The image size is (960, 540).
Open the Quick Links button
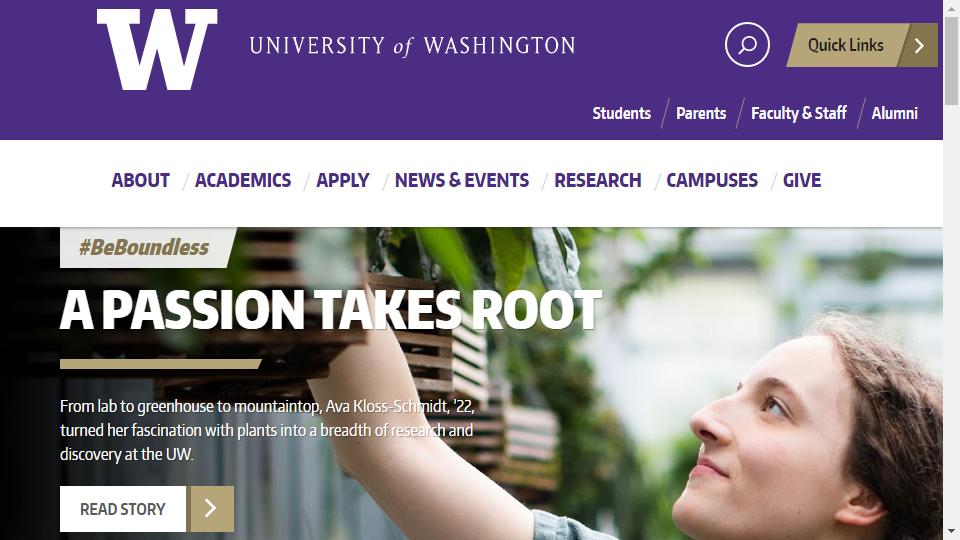click(845, 45)
